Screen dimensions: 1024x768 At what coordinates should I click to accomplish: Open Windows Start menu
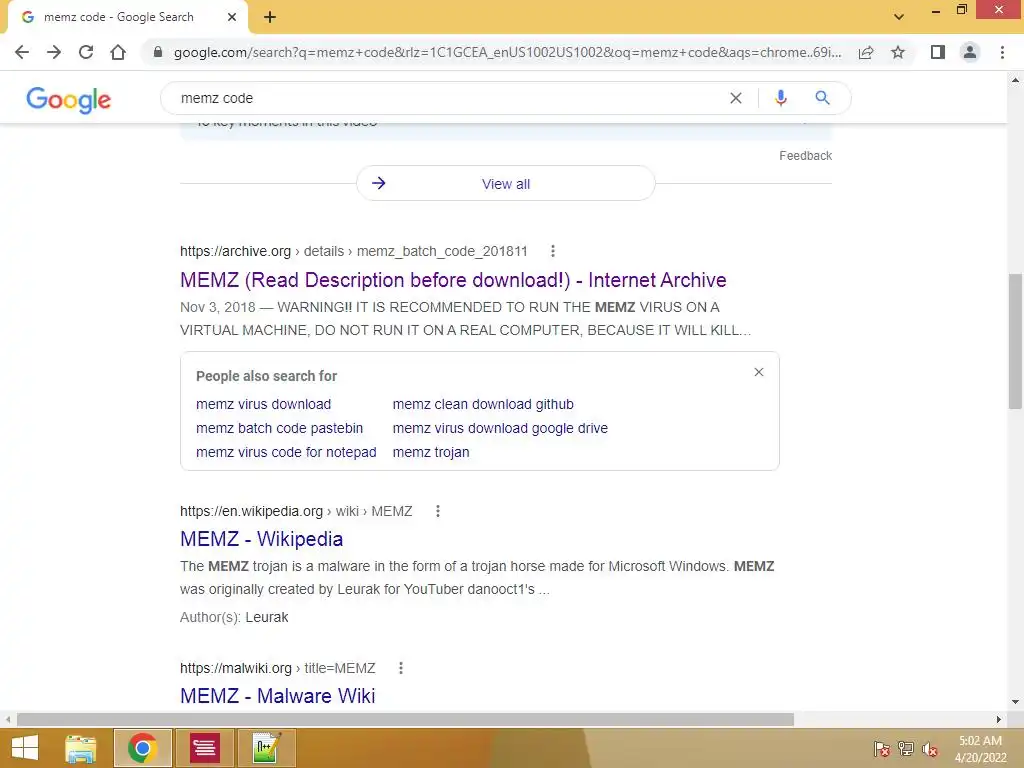tap(25, 748)
